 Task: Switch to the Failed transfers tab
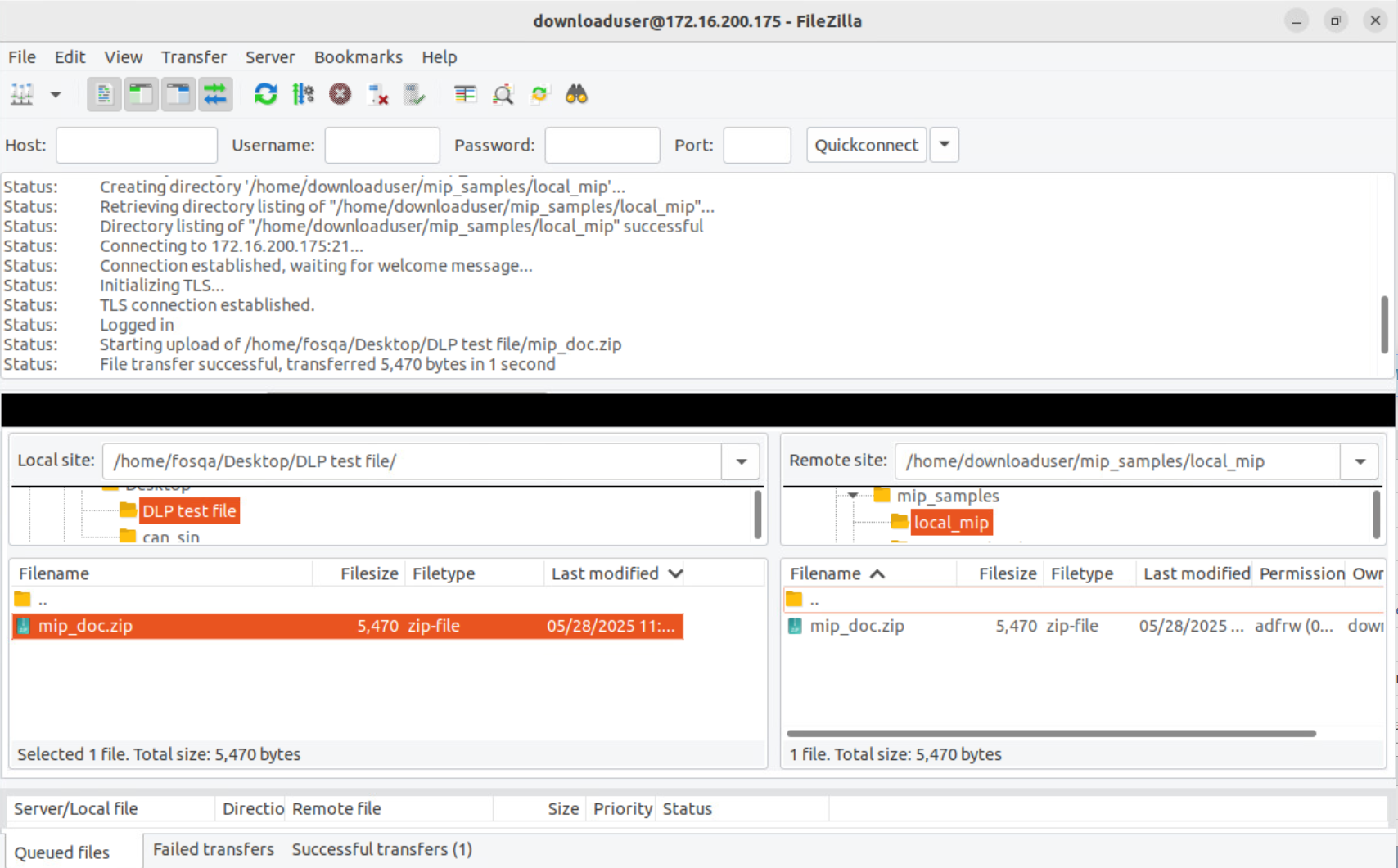[x=214, y=850]
